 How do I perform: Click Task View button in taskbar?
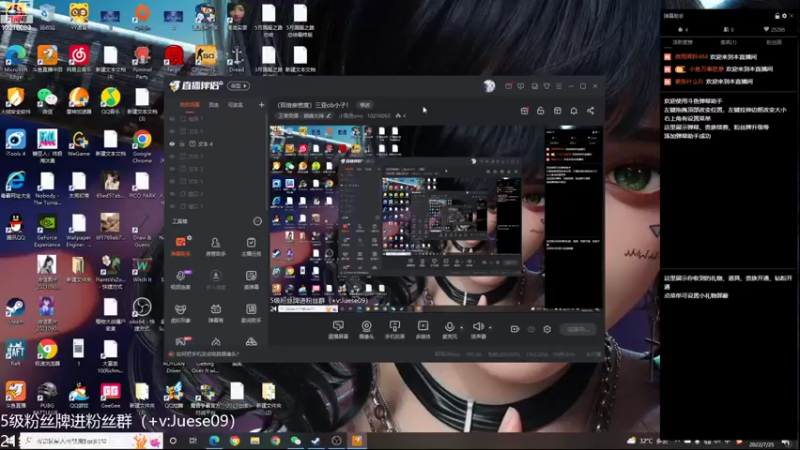click(x=193, y=440)
